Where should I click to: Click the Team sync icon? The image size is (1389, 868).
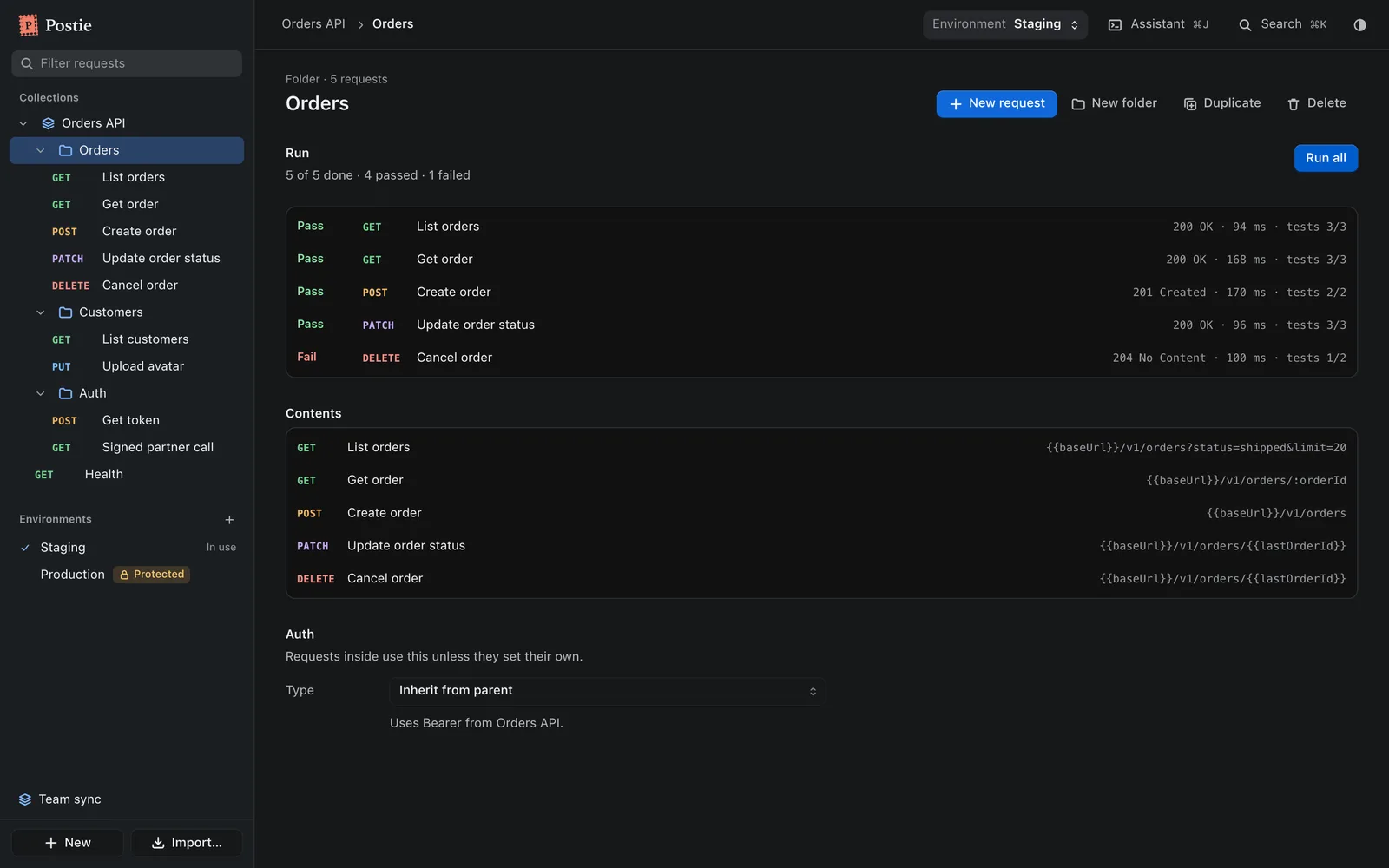25,799
